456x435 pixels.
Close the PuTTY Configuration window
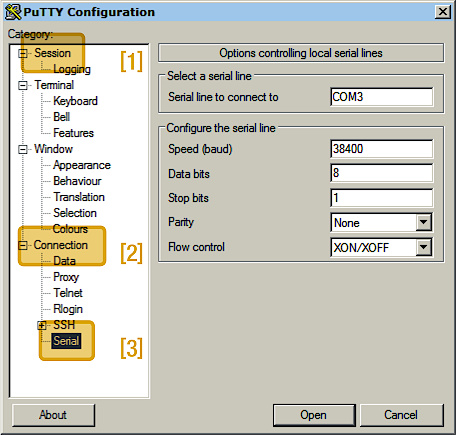443,12
